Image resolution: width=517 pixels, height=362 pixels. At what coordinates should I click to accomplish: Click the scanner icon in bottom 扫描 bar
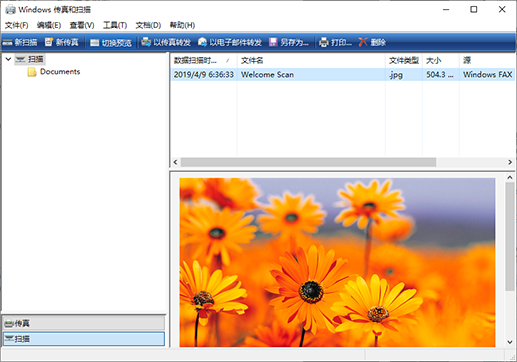(9, 339)
